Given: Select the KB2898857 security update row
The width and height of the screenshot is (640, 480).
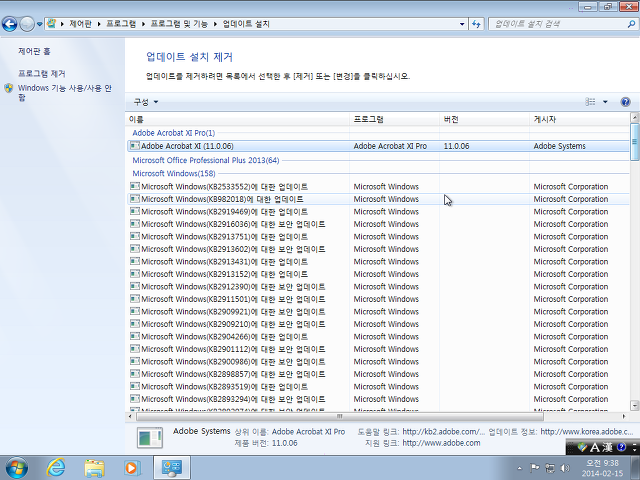Looking at the screenshot, I should coord(378,374).
